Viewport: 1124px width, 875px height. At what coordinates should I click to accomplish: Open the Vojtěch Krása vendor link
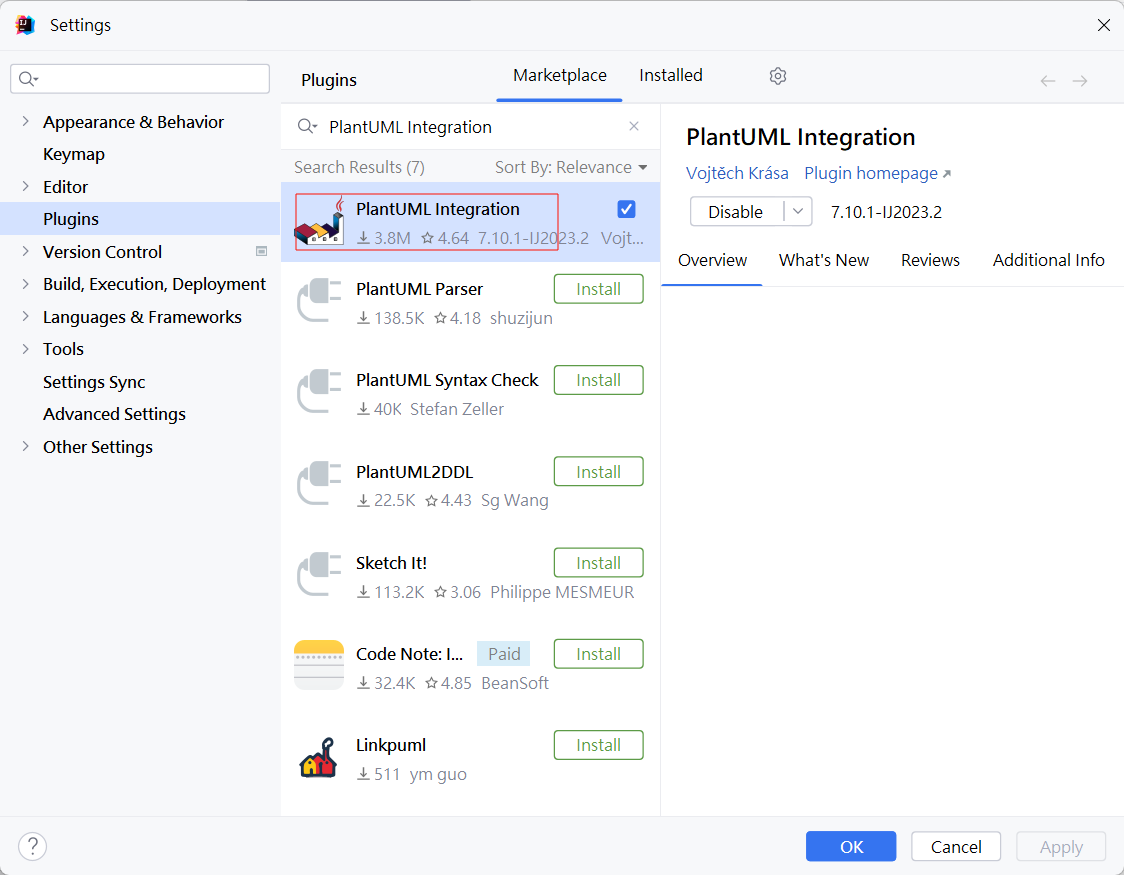coord(737,173)
